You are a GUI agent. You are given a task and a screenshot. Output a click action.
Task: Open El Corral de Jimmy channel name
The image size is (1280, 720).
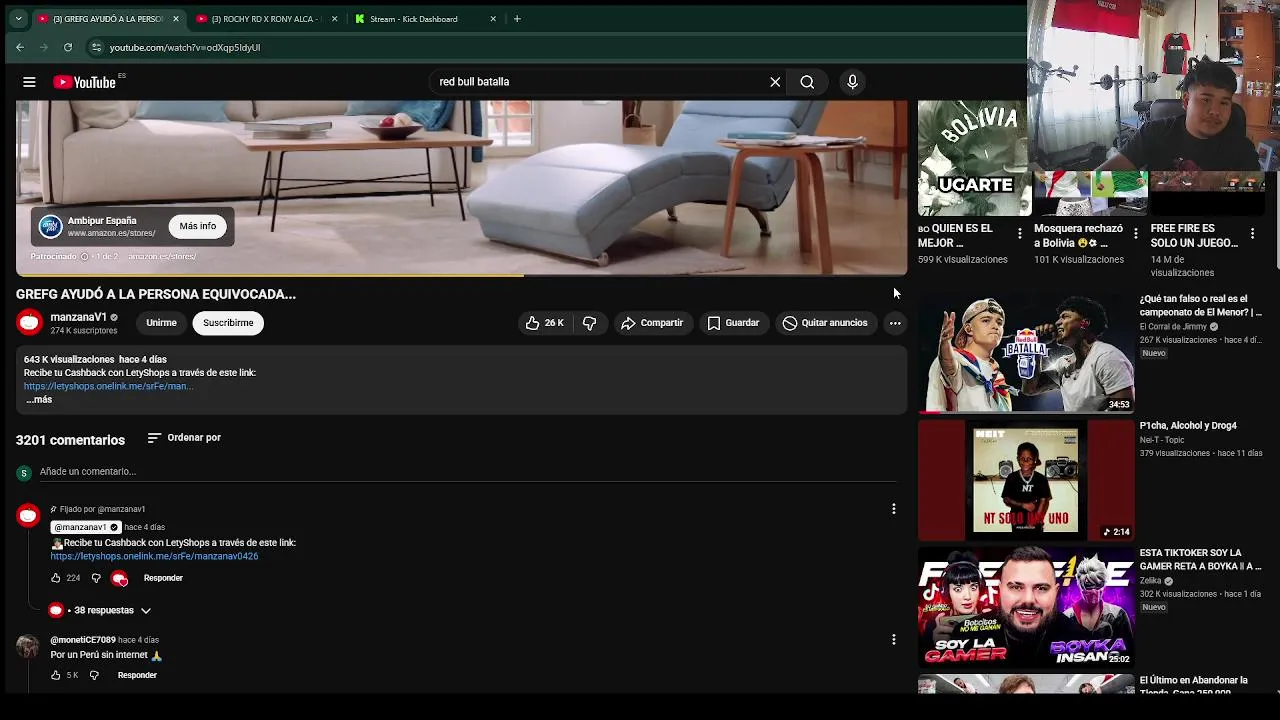pos(1173,327)
